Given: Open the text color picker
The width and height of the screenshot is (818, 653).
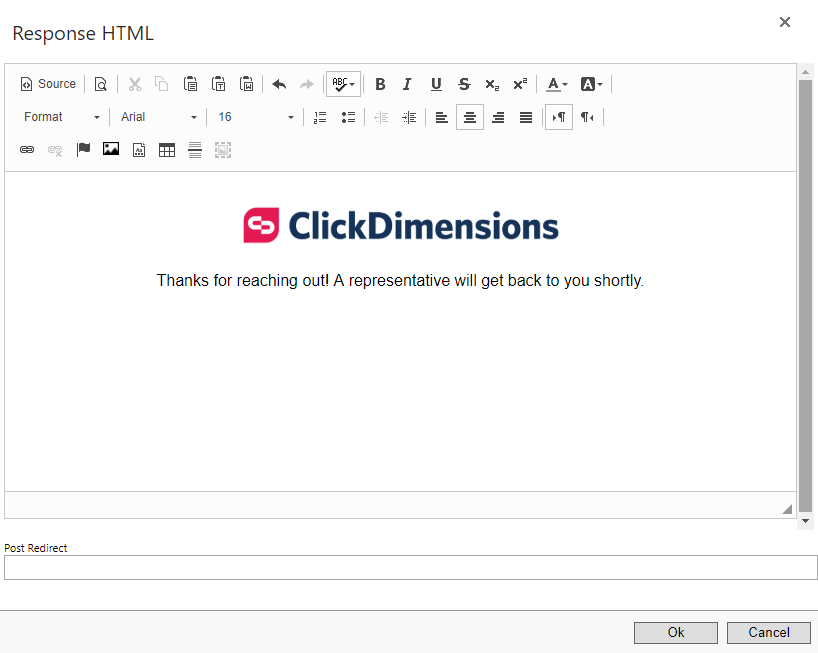Looking at the screenshot, I should [557, 84].
